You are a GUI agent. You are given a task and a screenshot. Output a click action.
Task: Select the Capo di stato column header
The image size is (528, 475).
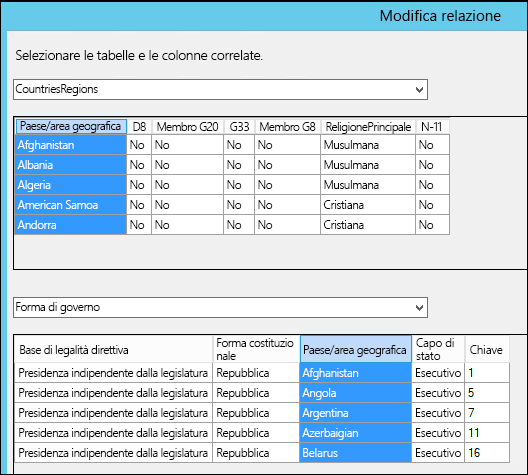(x=438, y=349)
